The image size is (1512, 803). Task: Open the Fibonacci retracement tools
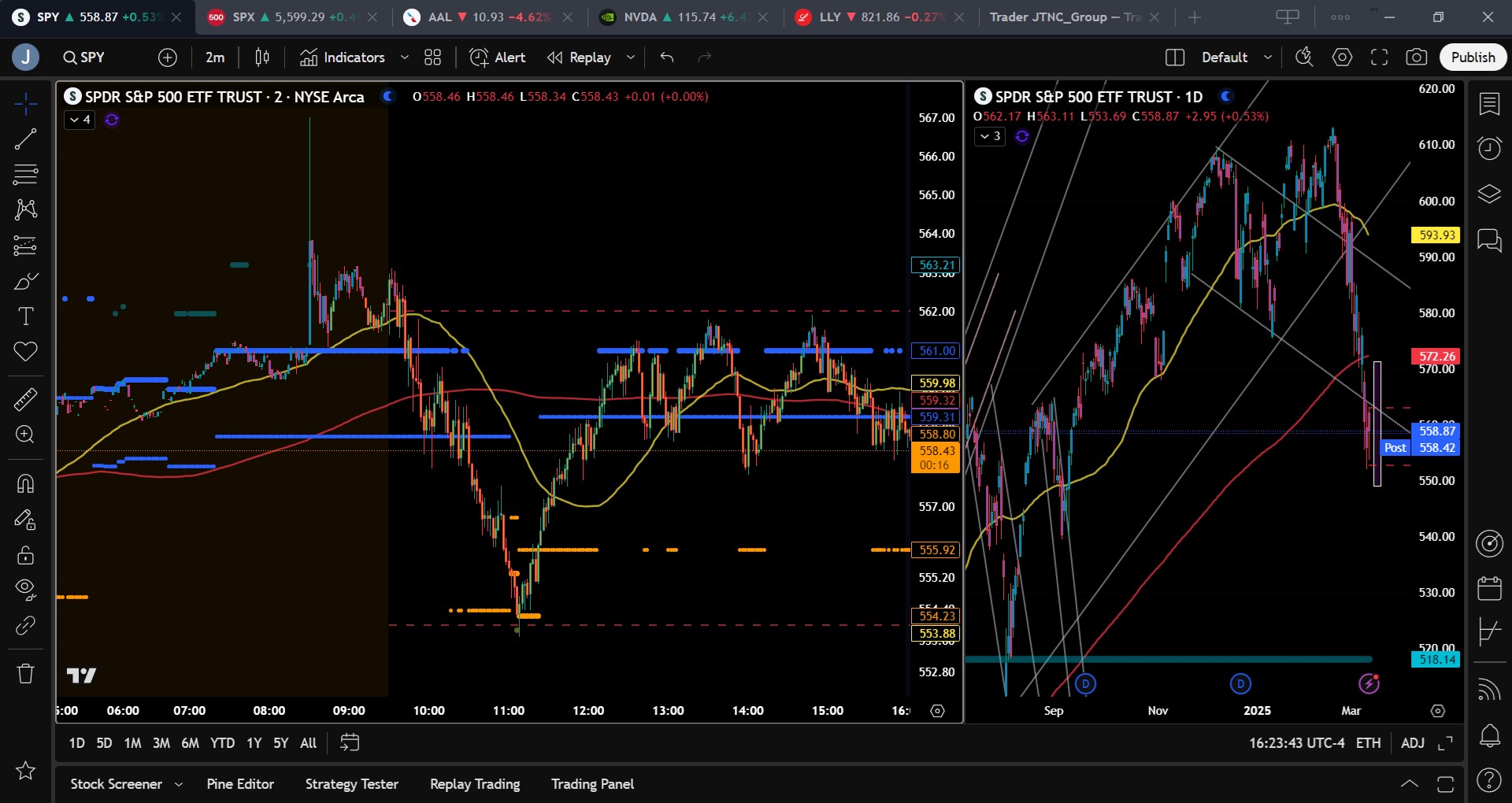[25, 174]
